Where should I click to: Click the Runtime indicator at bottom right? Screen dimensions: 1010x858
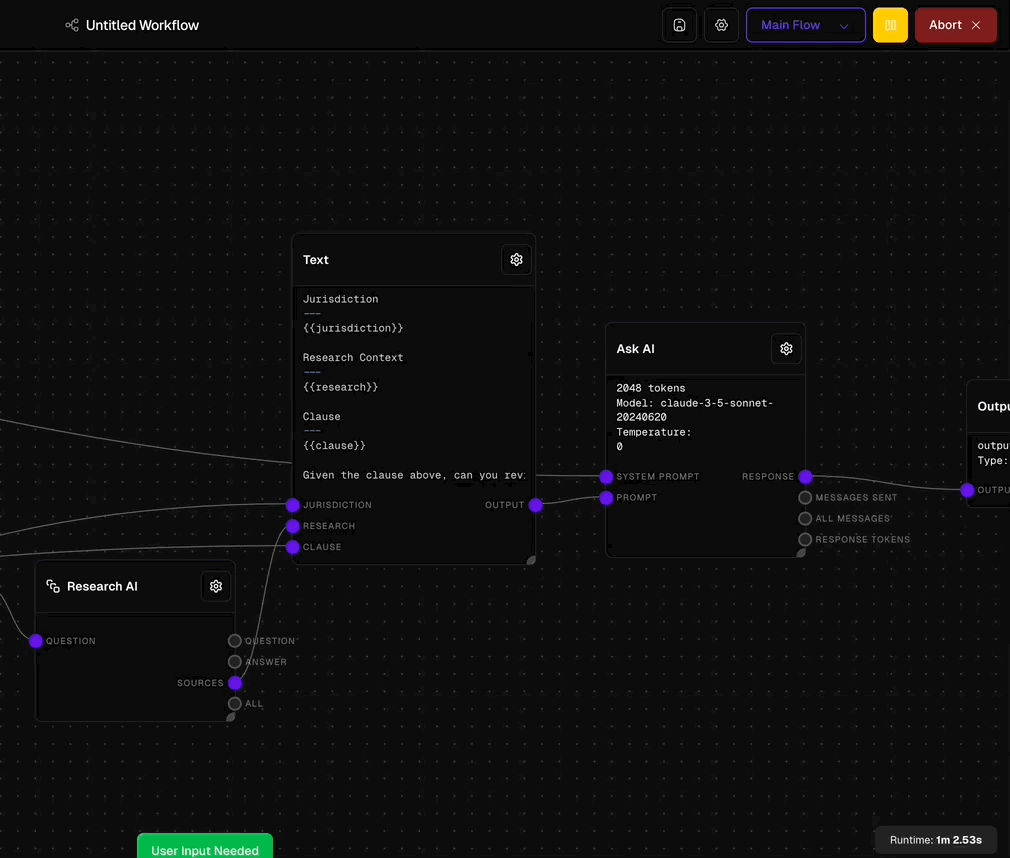tap(935, 840)
